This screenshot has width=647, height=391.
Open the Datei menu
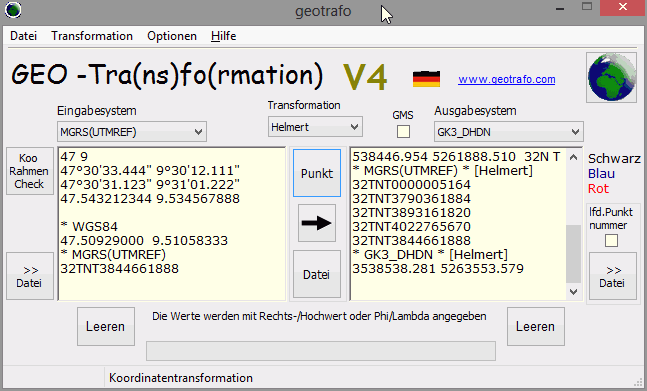tap(24, 36)
